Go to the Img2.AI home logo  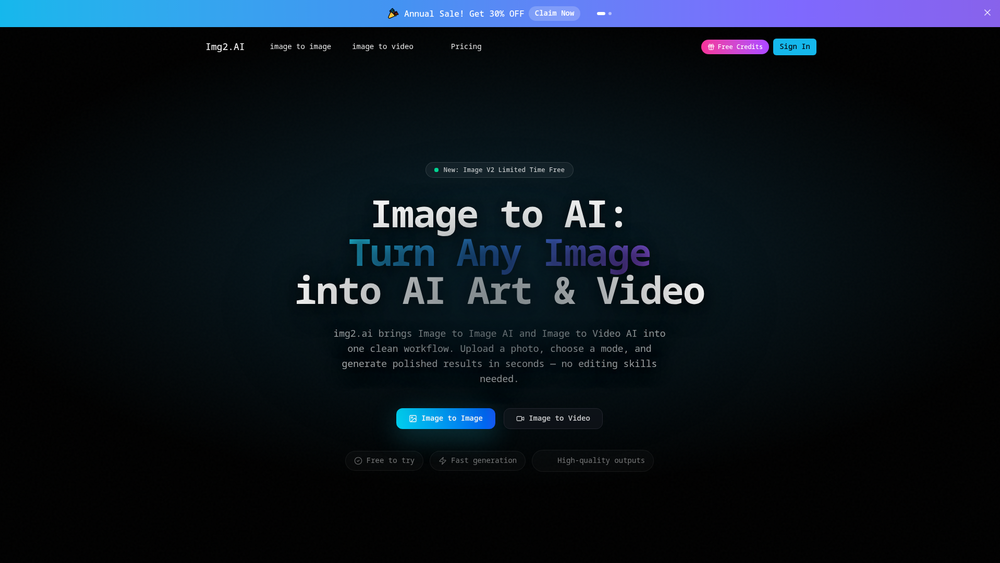pyautogui.click(x=224, y=47)
